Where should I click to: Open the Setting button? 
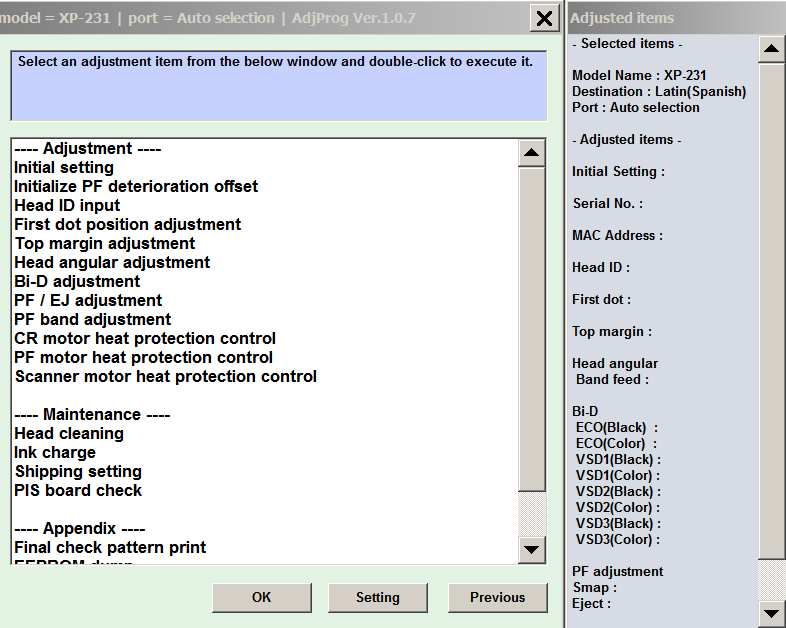[x=378, y=597]
